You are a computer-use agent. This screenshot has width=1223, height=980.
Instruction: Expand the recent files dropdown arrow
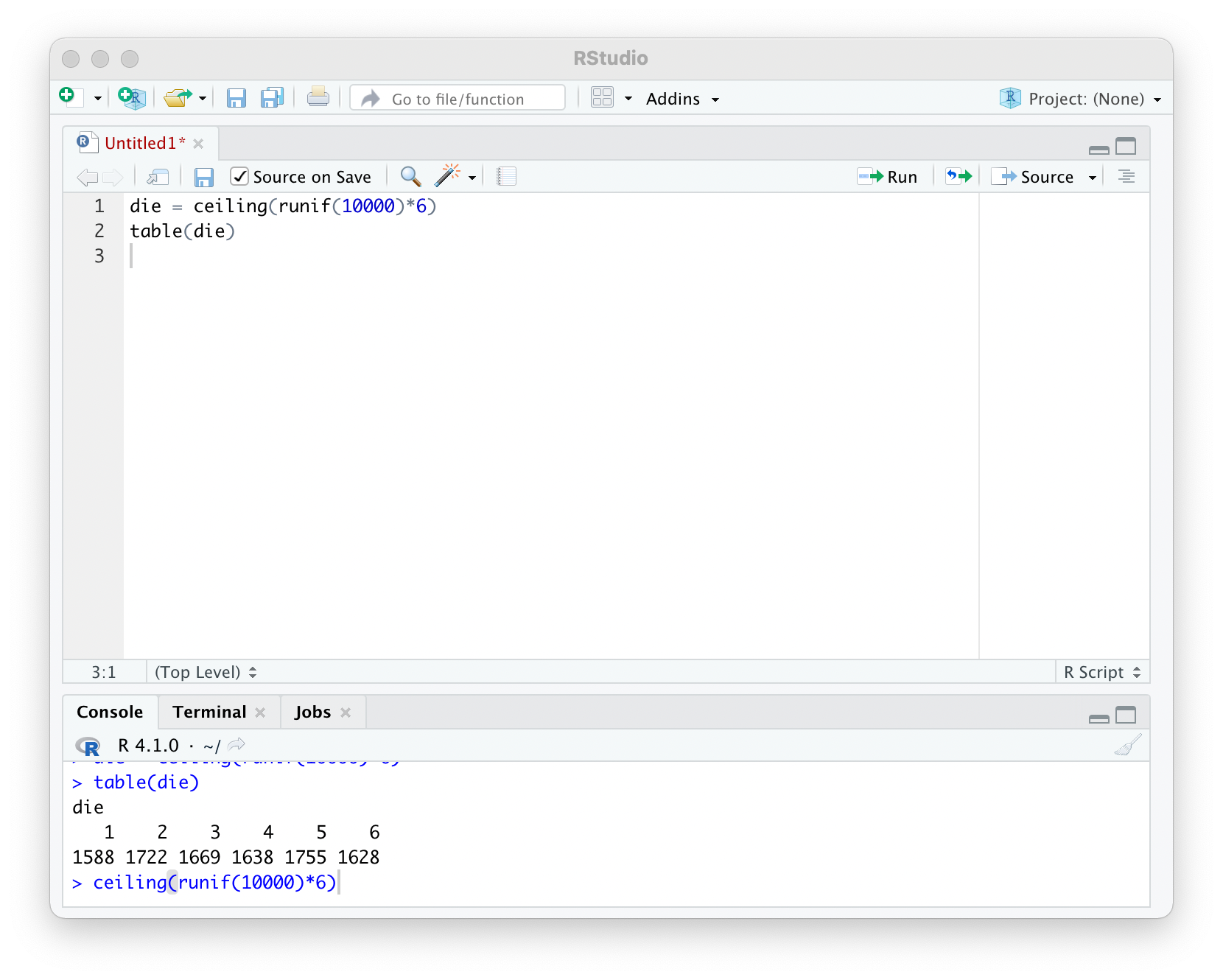[203, 99]
